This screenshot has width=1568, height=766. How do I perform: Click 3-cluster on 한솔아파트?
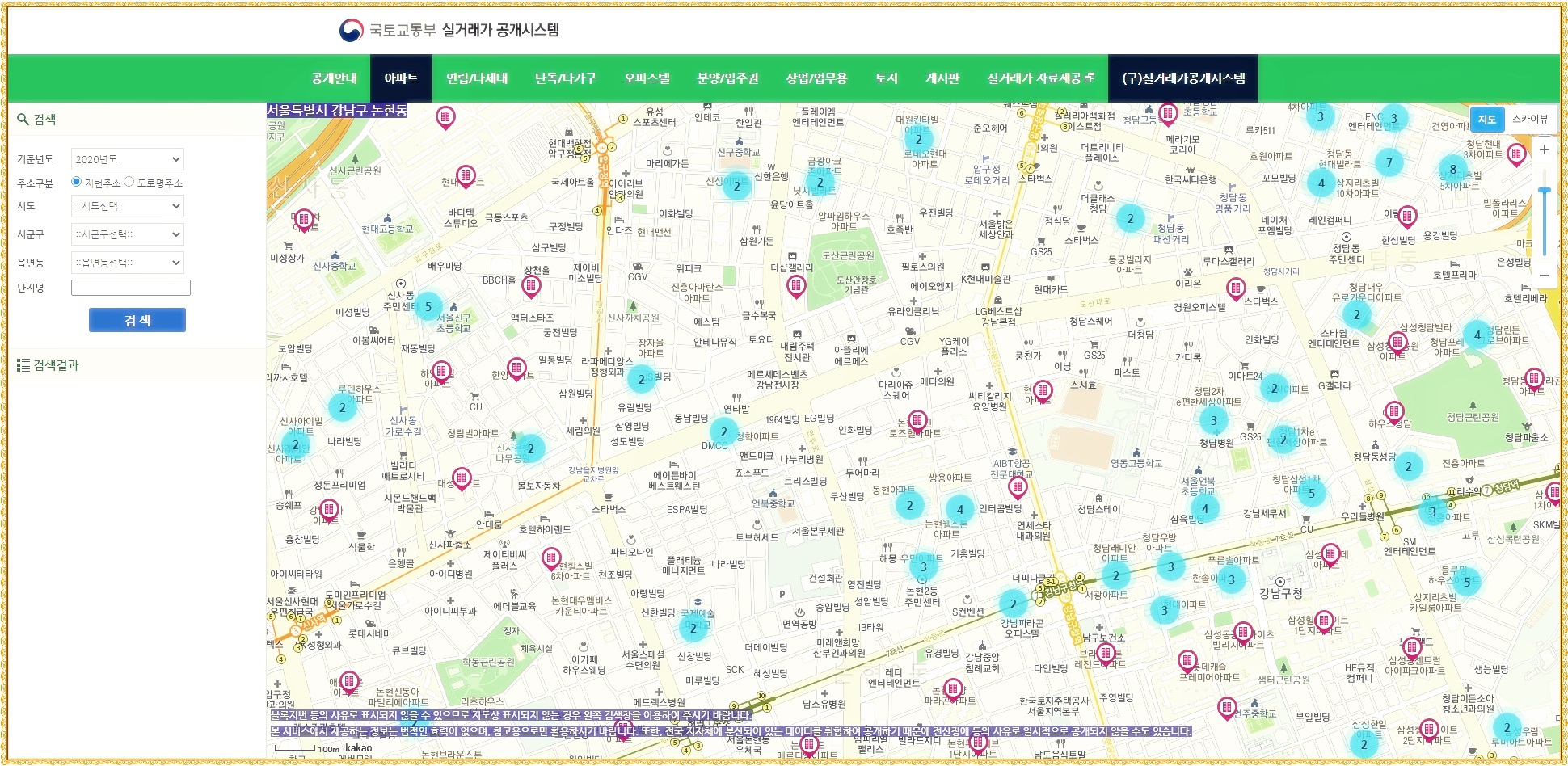coord(1231,579)
